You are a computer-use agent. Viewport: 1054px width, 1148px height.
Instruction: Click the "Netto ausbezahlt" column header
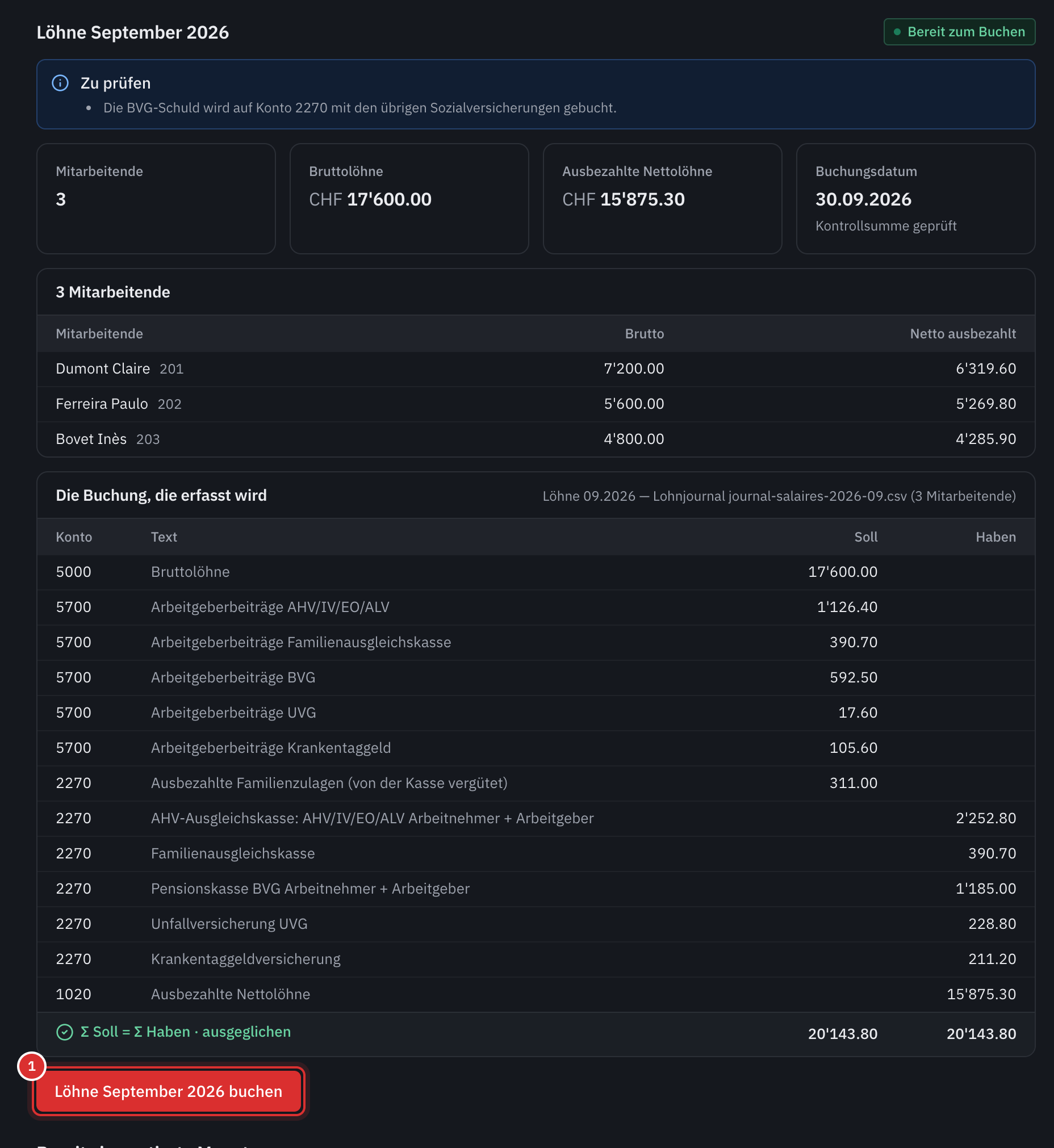[963, 334]
